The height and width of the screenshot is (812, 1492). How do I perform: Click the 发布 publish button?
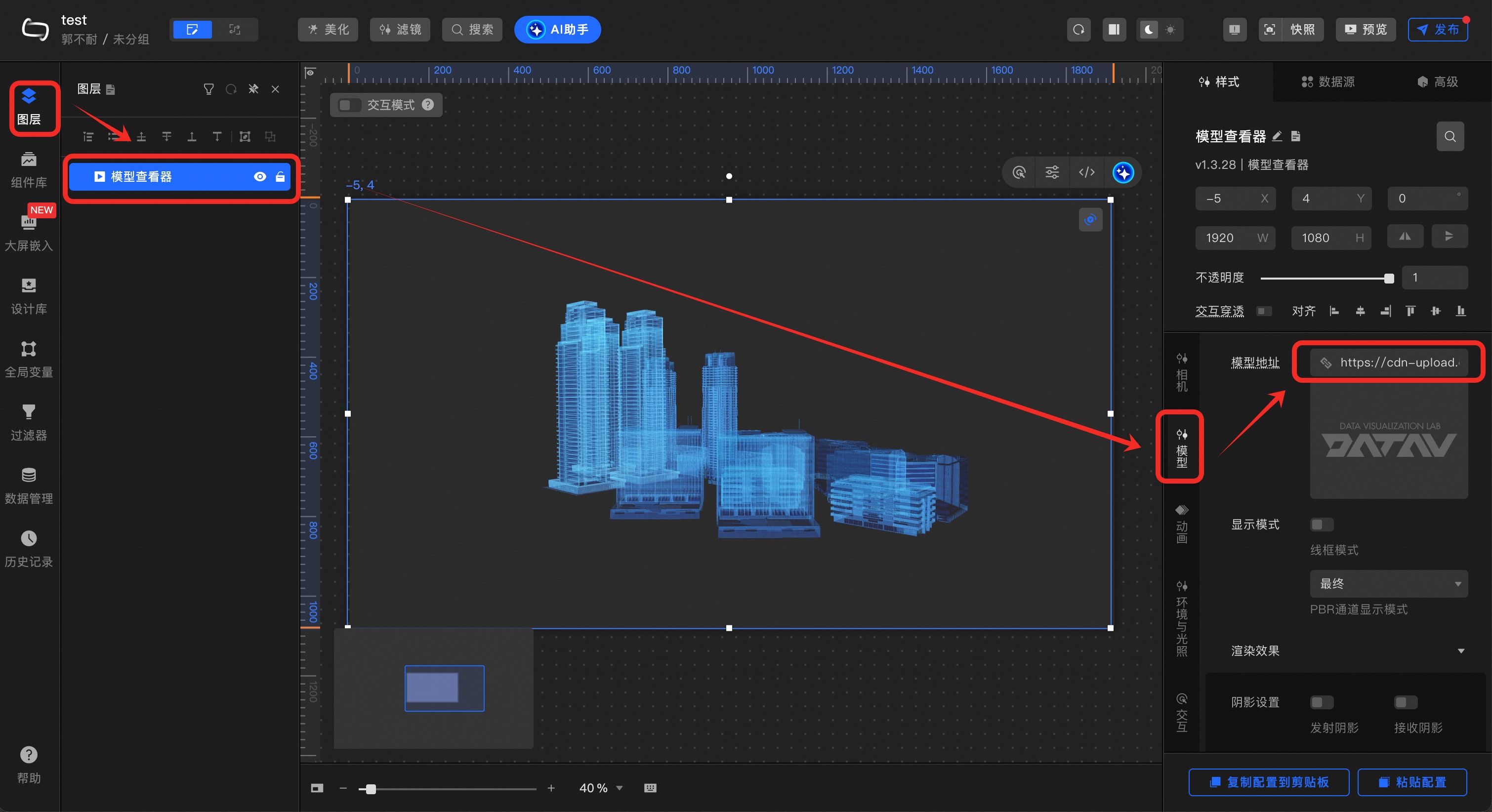[1438, 30]
